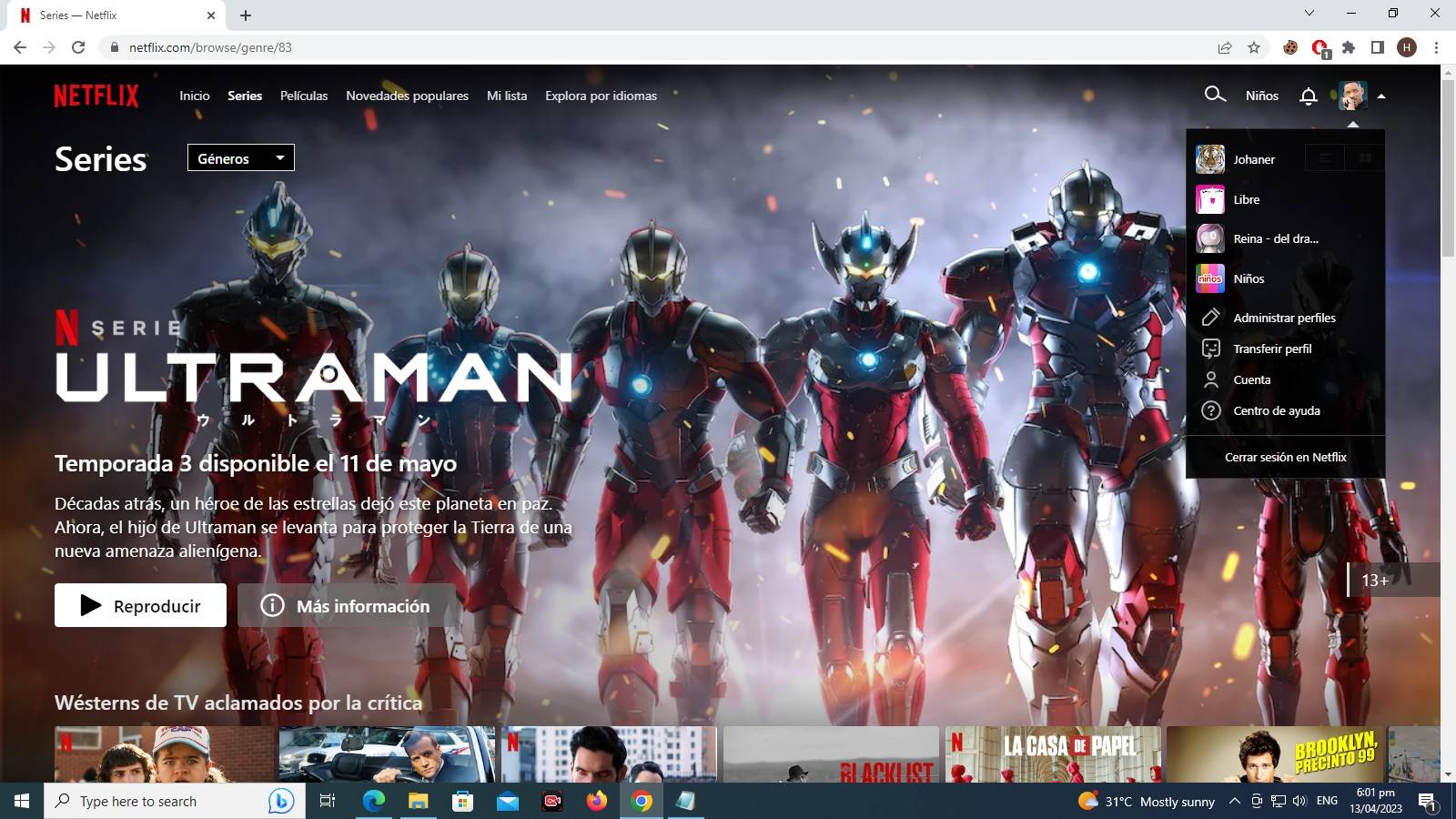Launch Firefox from the taskbar
Image resolution: width=1456 pixels, height=819 pixels.
[x=597, y=801]
